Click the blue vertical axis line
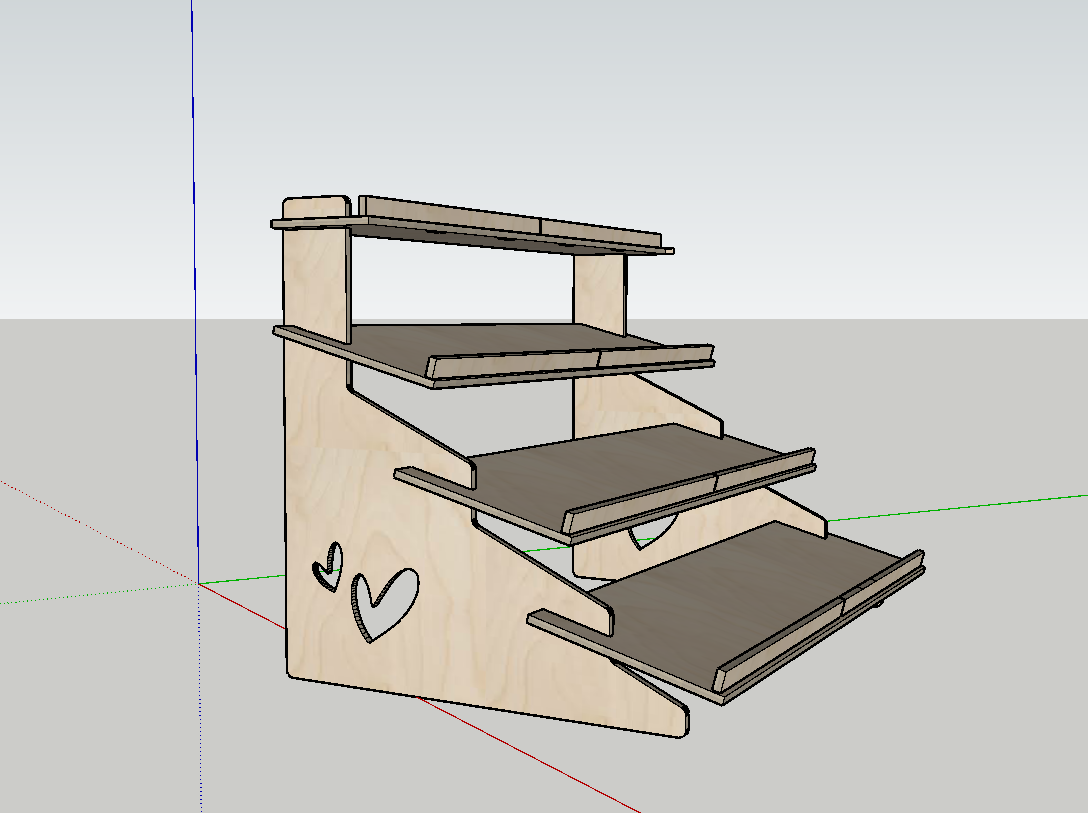This screenshot has width=1088, height=813. pyautogui.click(x=194, y=300)
